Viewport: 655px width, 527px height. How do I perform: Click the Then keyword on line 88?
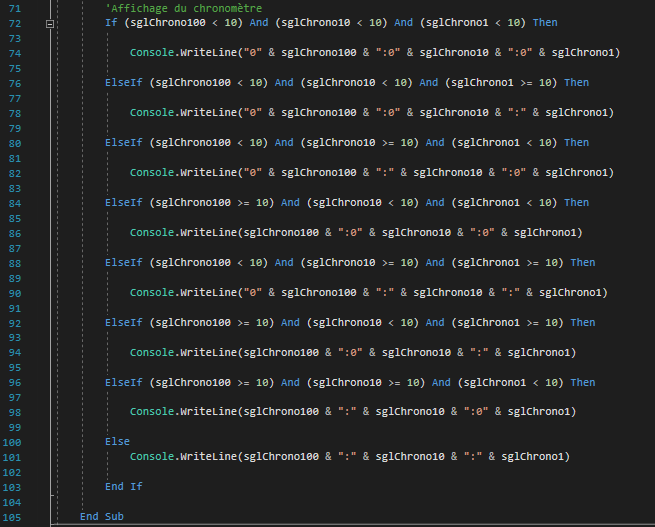pyautogui.click(x=583, y=263)
